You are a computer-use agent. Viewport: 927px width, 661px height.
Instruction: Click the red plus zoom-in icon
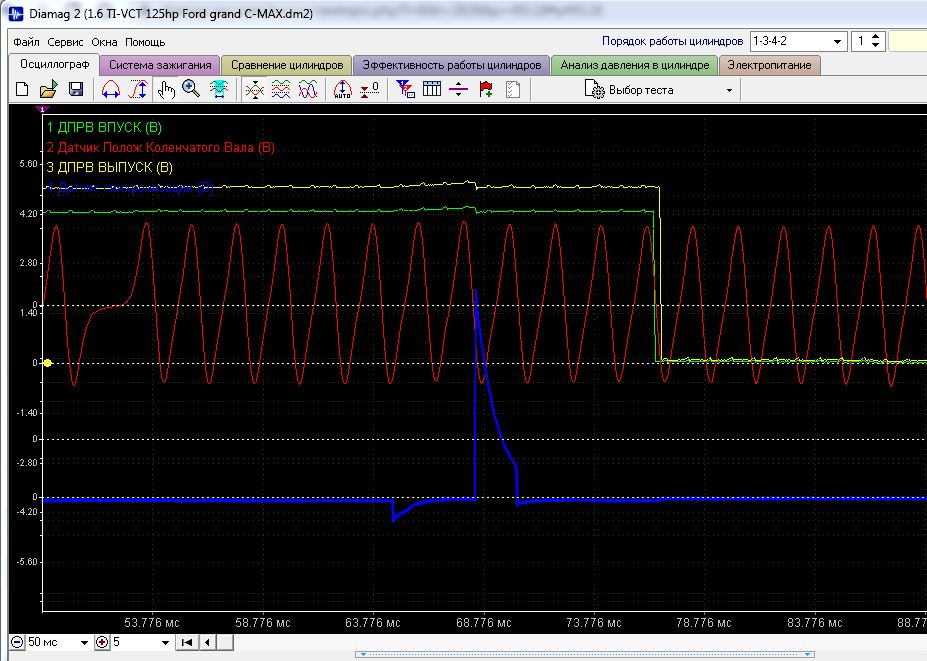[102, 642]
